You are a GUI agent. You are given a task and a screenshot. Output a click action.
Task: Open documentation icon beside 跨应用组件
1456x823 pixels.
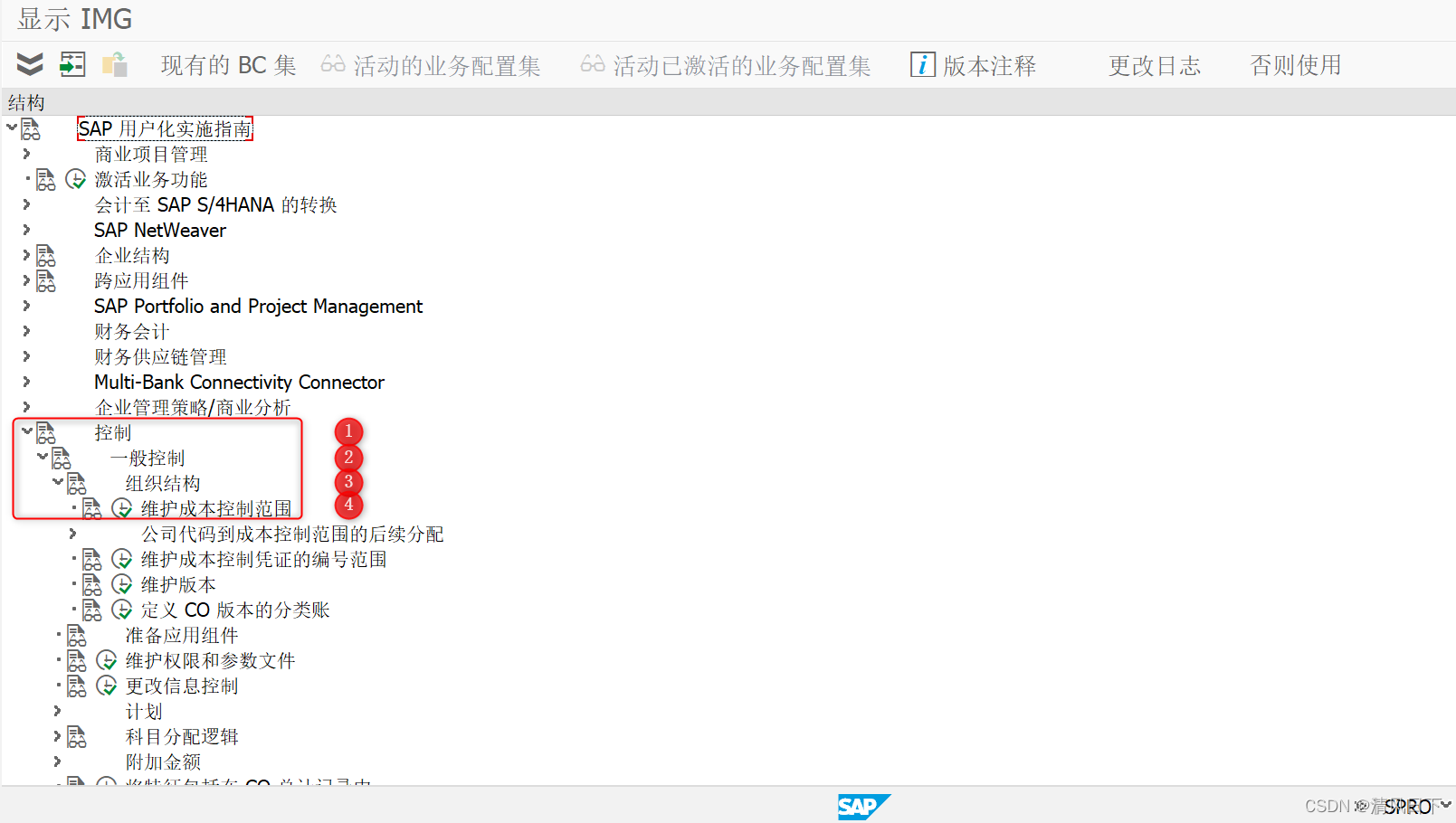pos(46,281)
